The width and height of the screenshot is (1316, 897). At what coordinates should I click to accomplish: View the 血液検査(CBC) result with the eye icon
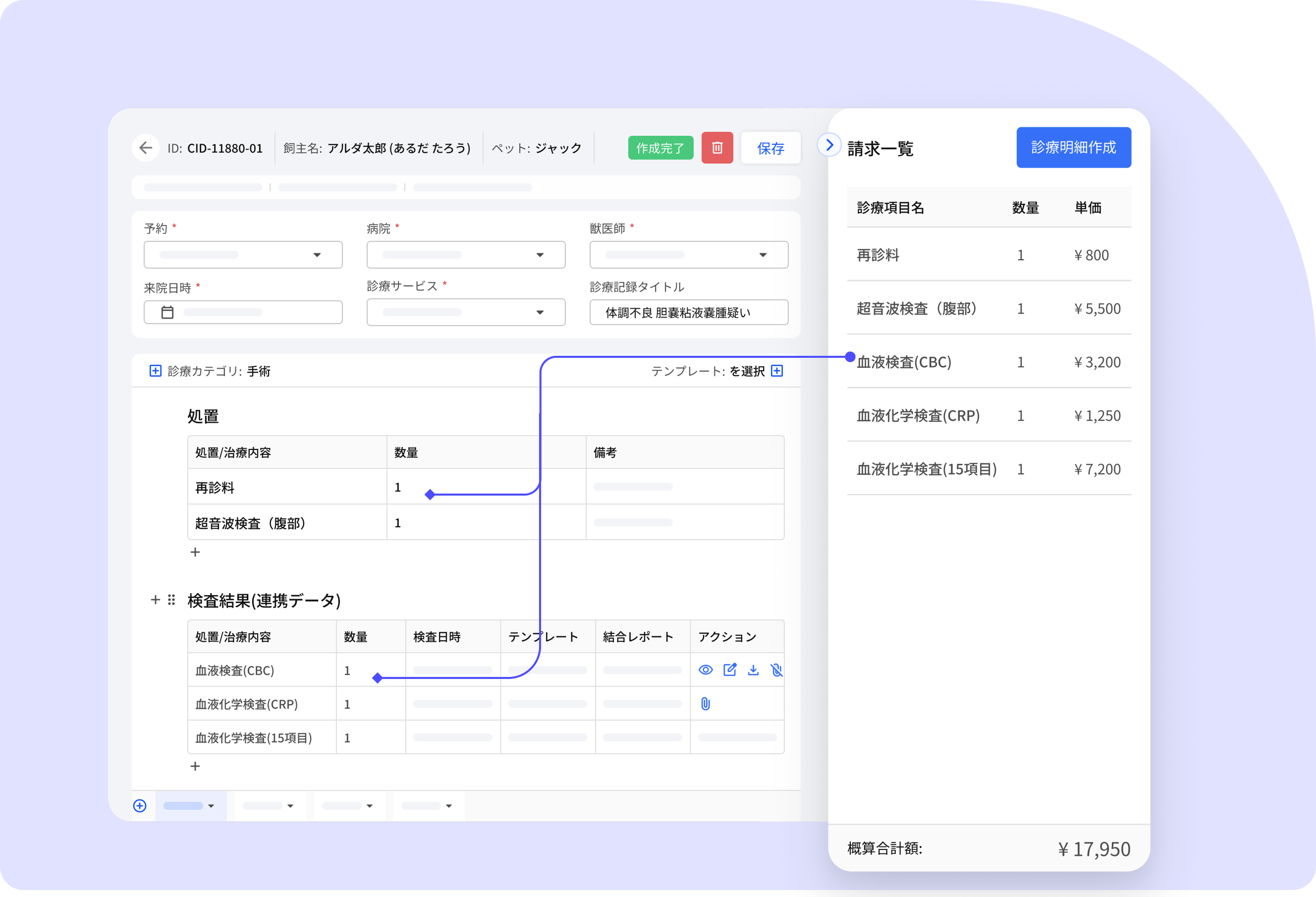tap(706, 670)
